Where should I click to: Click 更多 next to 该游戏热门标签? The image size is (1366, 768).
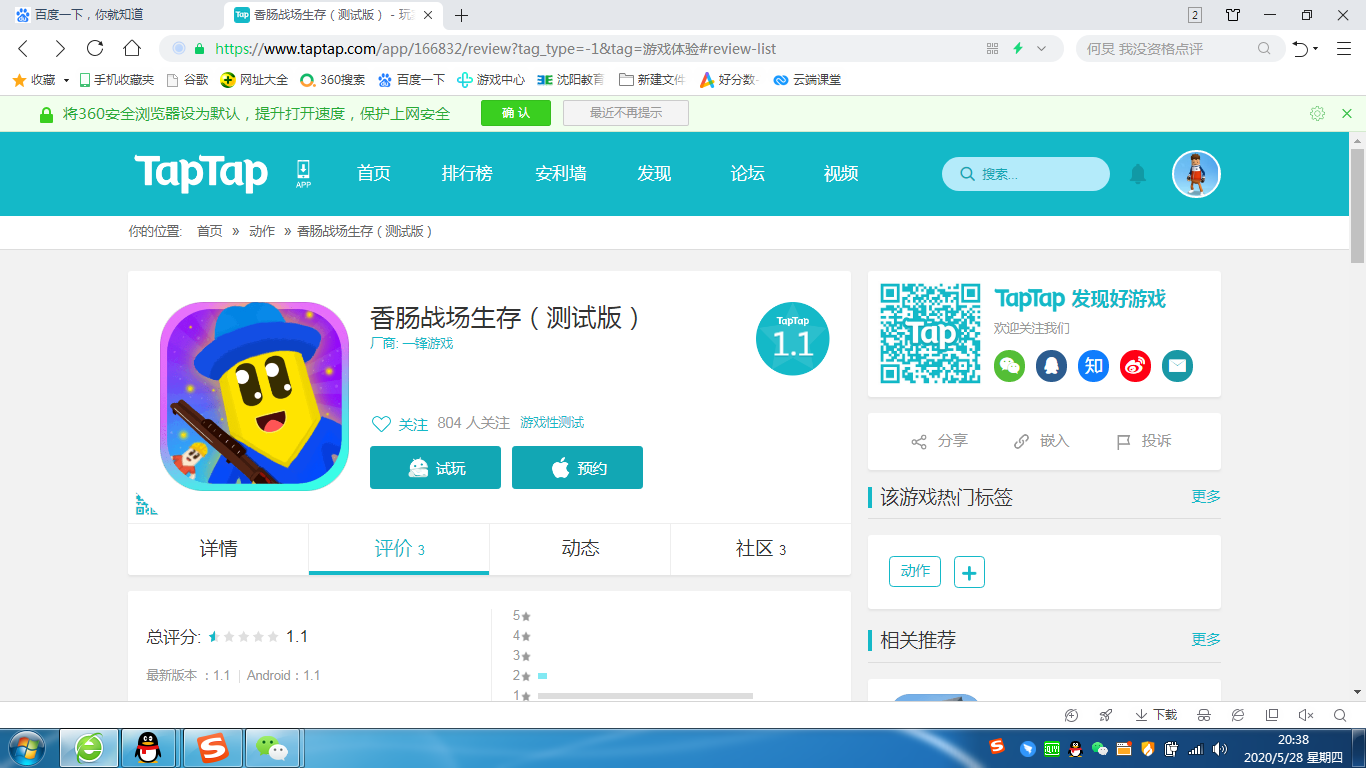pos(1206,496)
